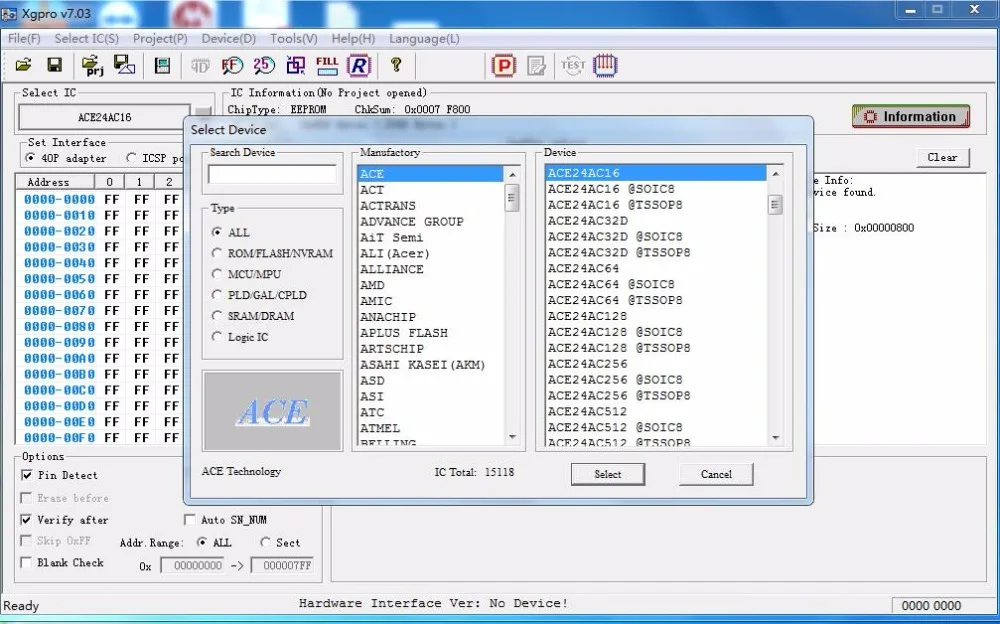Open the Help(H) menu
Viewport: 1000px width, 624px height.
(x=353, y=38)
